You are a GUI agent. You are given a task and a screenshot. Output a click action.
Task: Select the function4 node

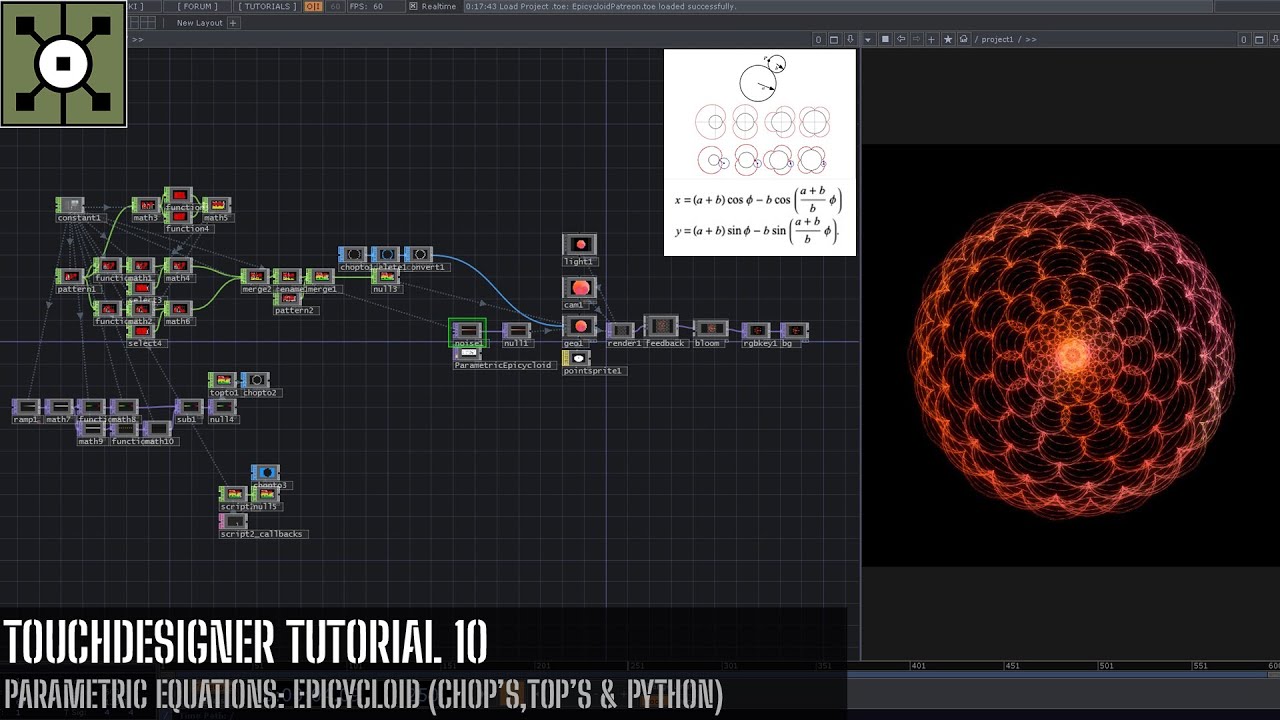(179, 217)
